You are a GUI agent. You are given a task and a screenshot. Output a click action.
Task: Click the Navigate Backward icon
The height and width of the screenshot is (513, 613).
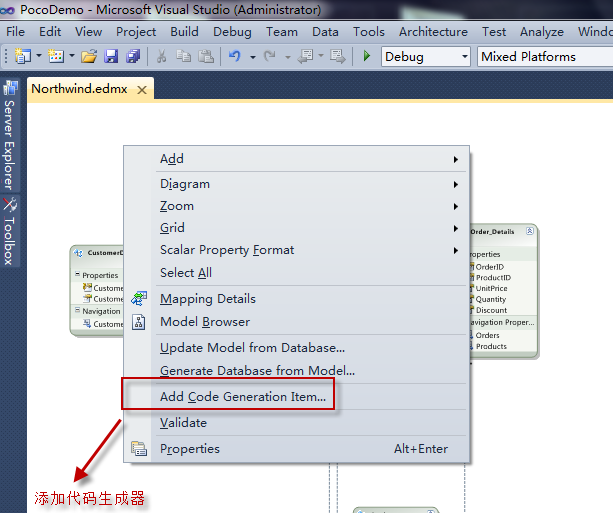coord(305,57)
